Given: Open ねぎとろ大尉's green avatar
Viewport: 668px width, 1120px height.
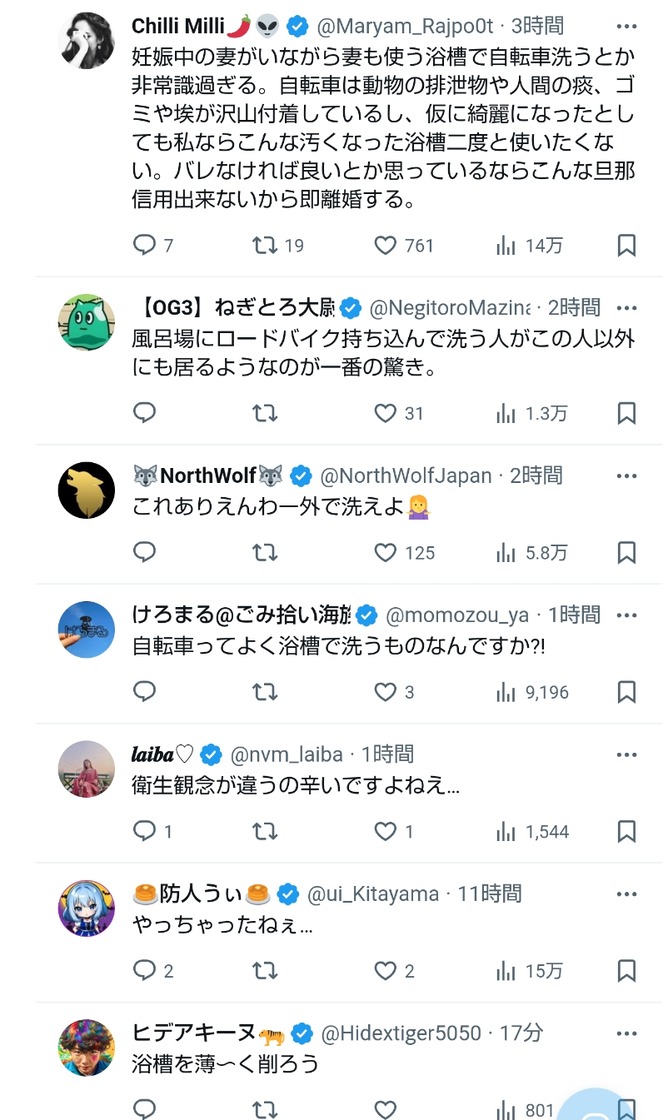Looking at the screenshot, I should point(86,322).
